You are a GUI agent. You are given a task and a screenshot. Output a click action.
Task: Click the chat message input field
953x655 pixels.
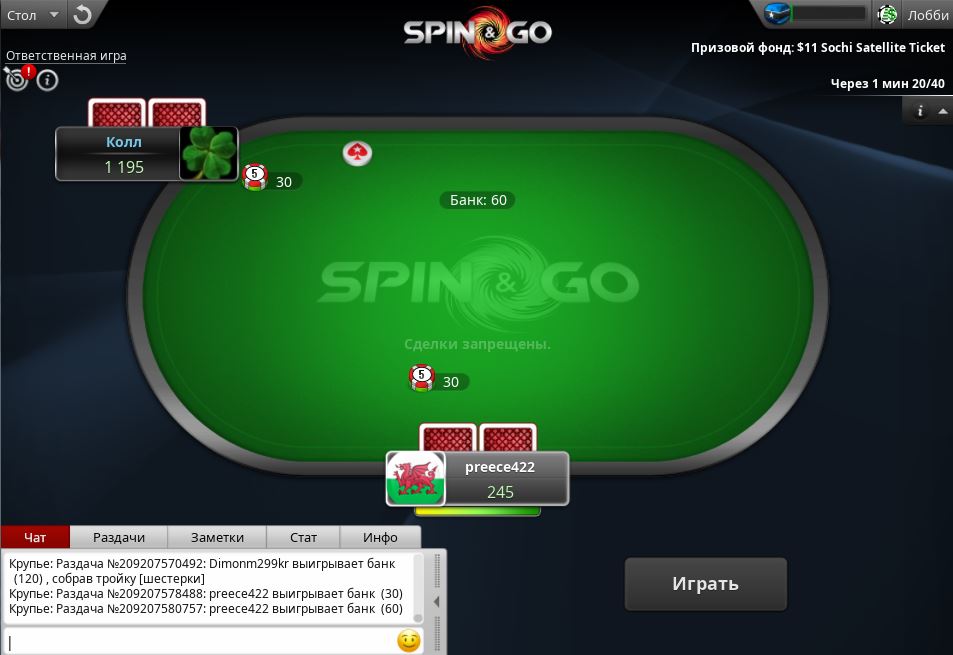pos(201,641)
